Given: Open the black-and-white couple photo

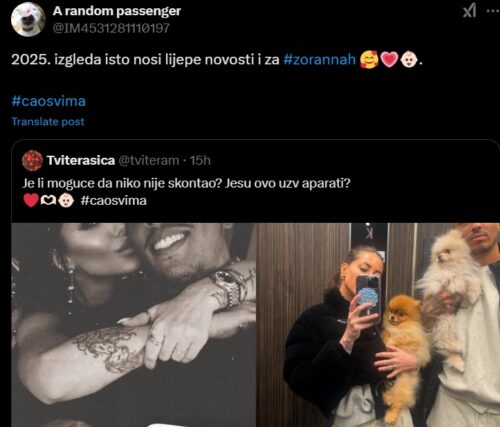Looking at the screenshot, I should click(134, 325).
